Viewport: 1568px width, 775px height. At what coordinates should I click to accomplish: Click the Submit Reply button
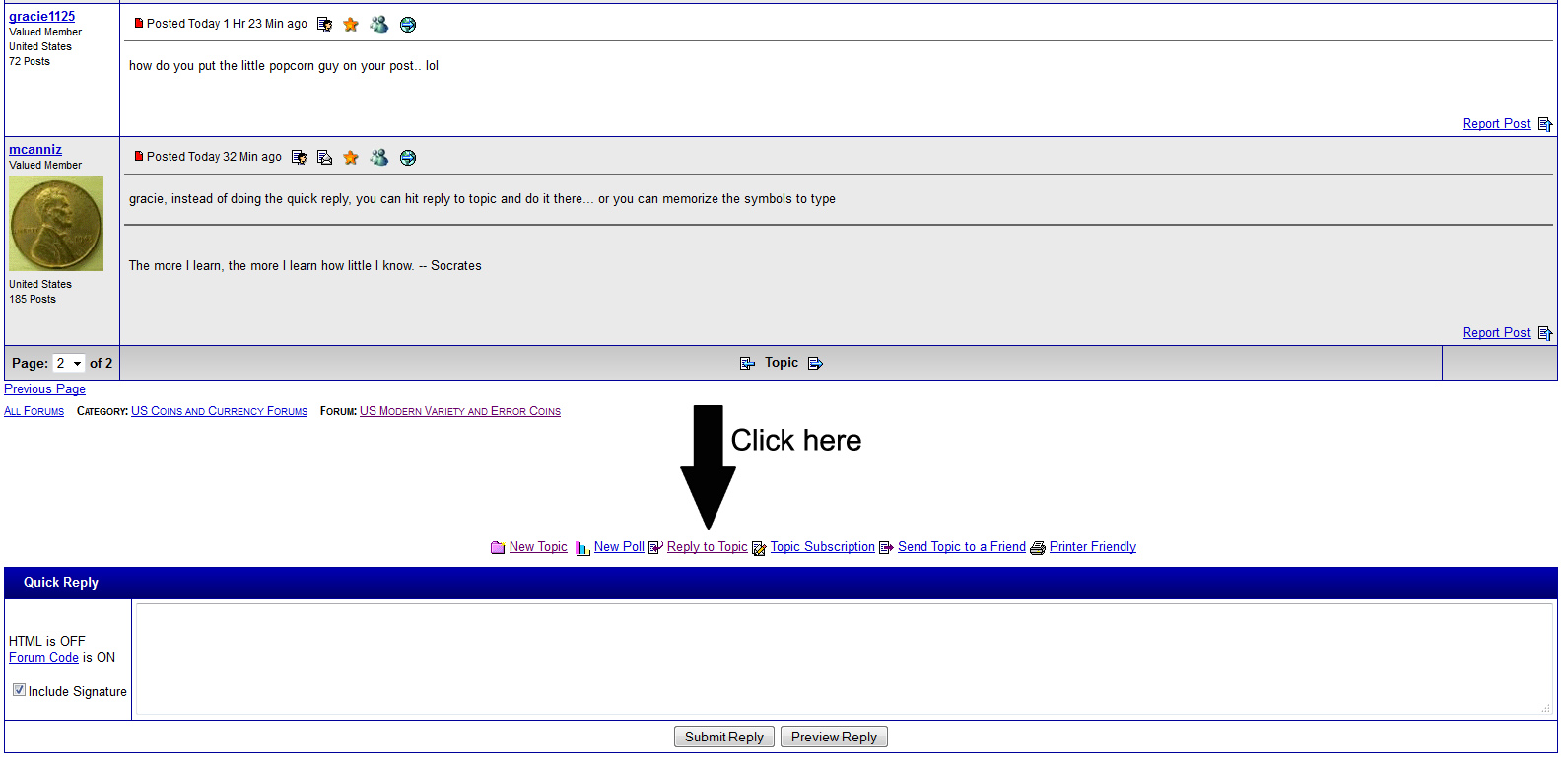click(724, 737)
